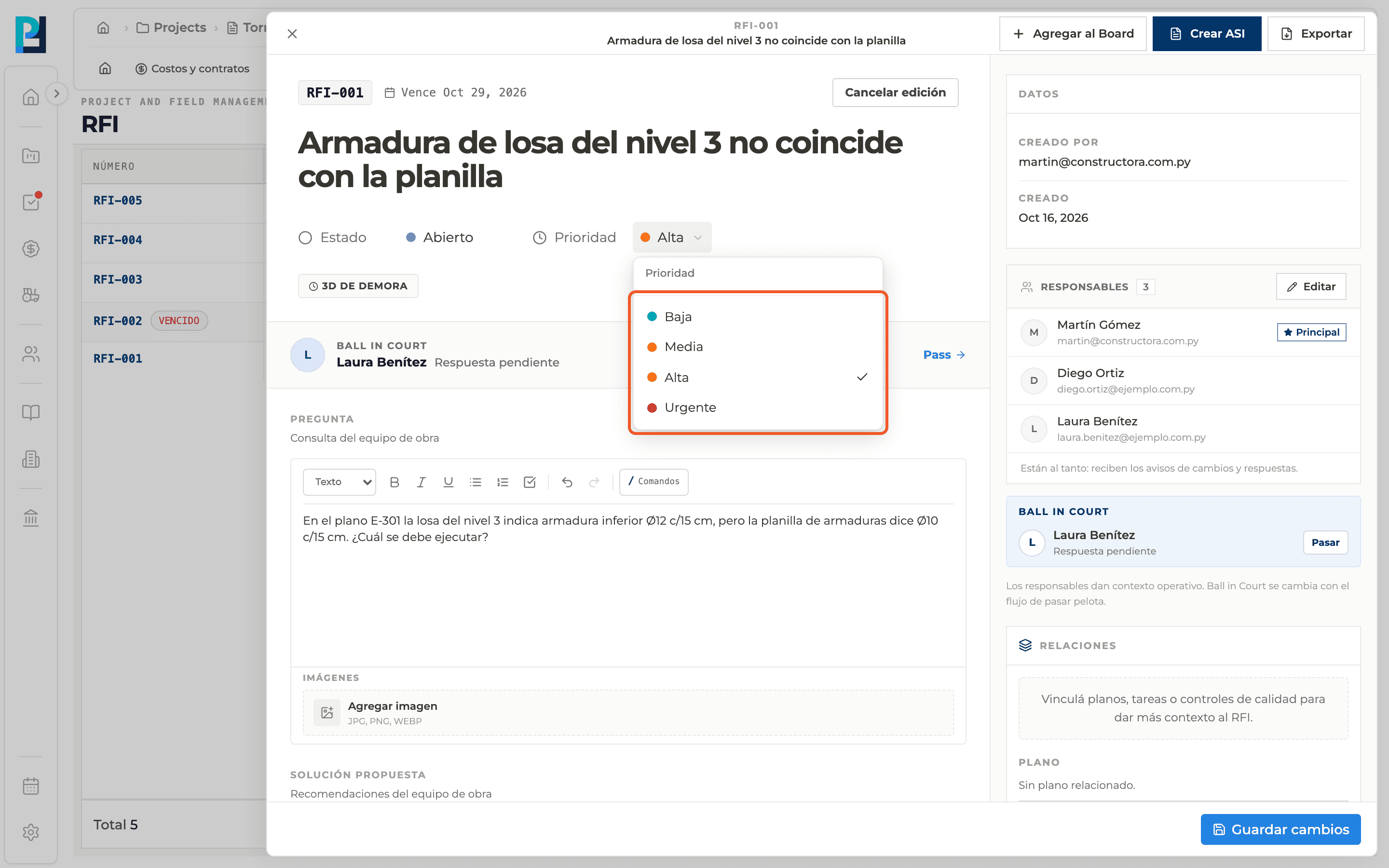1389x868 pixels.
Task: Open the Alta priority dropdown
Action: [671, 237]
